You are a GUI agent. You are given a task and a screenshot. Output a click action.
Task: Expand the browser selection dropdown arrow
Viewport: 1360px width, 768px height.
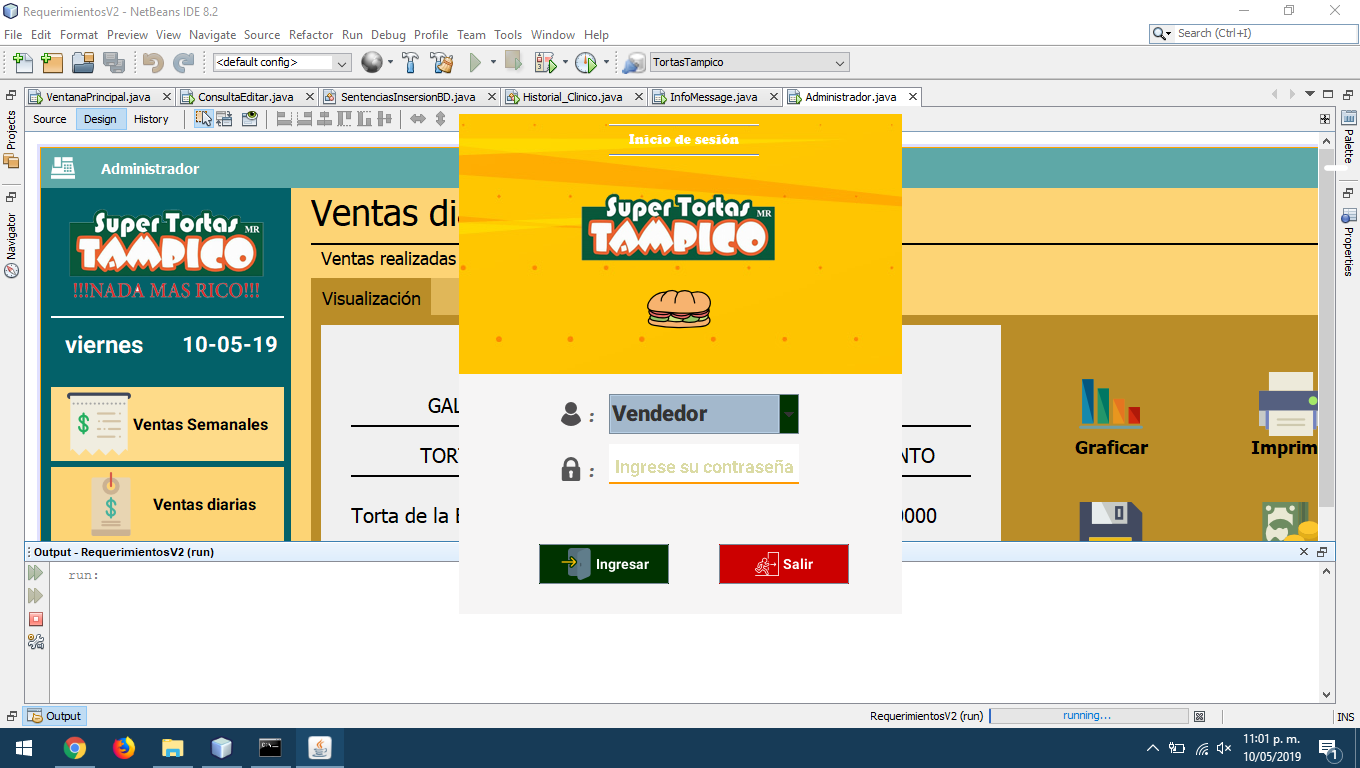click(390, 62)
